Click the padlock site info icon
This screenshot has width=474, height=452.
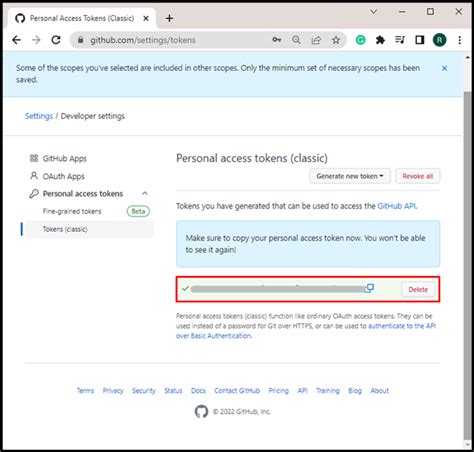tap(80, 40)
